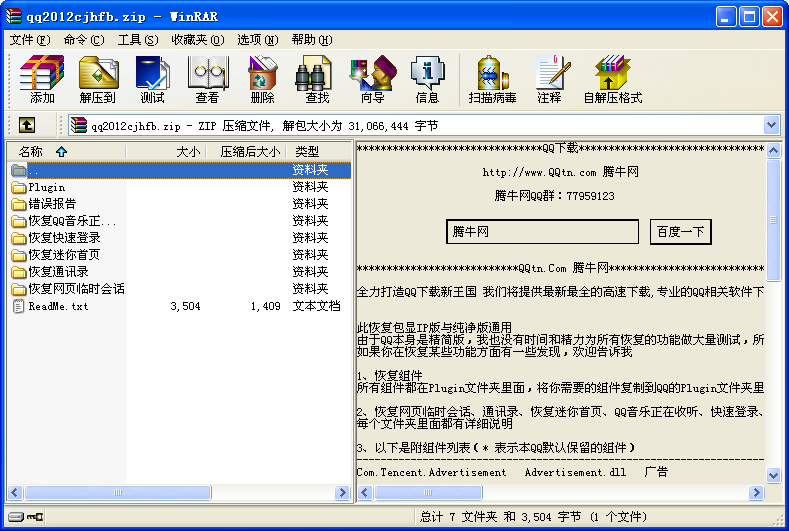
Task: Open the 命令(C) menu
Action: click(x=84, y=40)
